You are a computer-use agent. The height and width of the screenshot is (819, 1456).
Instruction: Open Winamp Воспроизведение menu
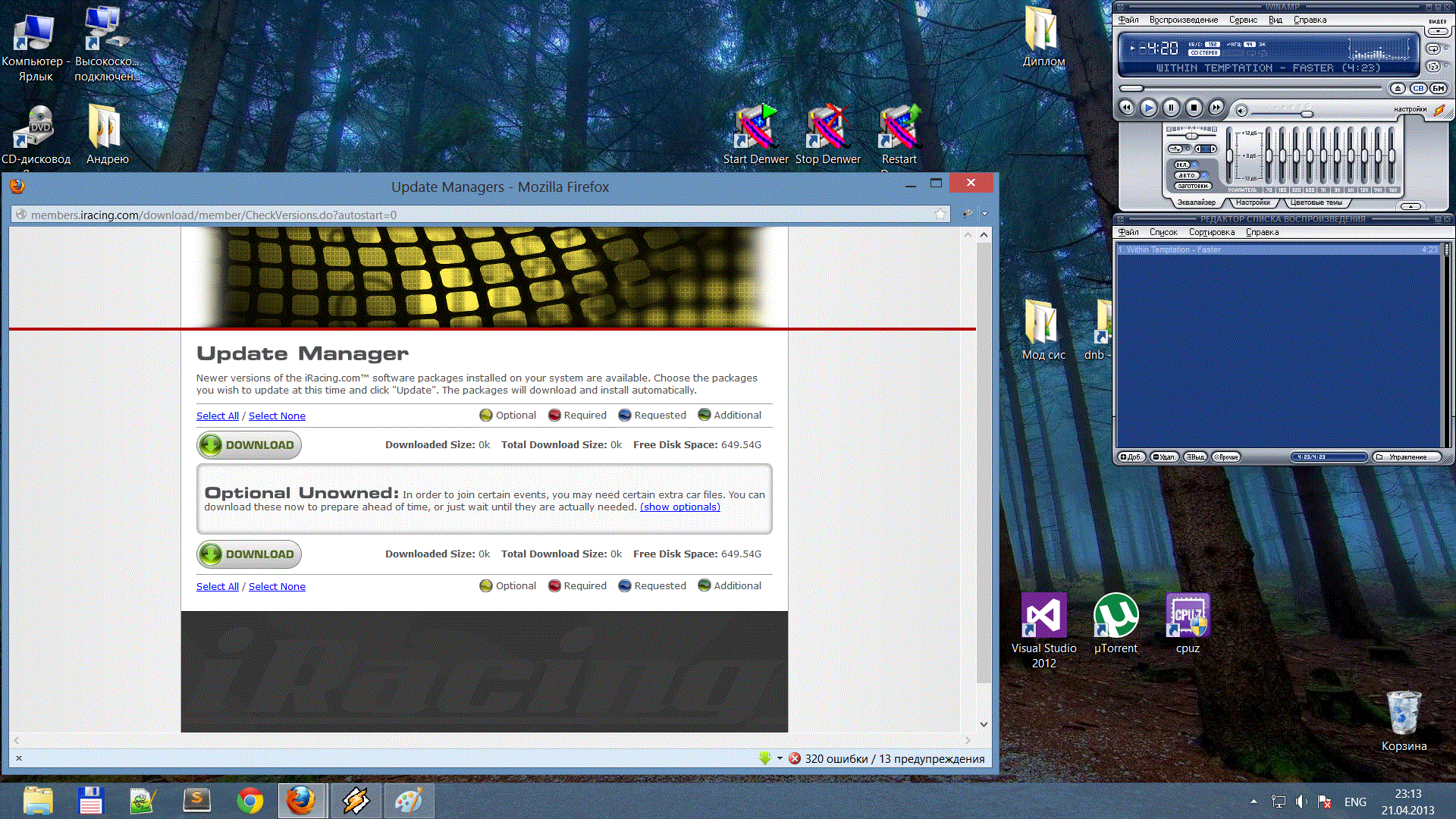(x=1183, y=20)
